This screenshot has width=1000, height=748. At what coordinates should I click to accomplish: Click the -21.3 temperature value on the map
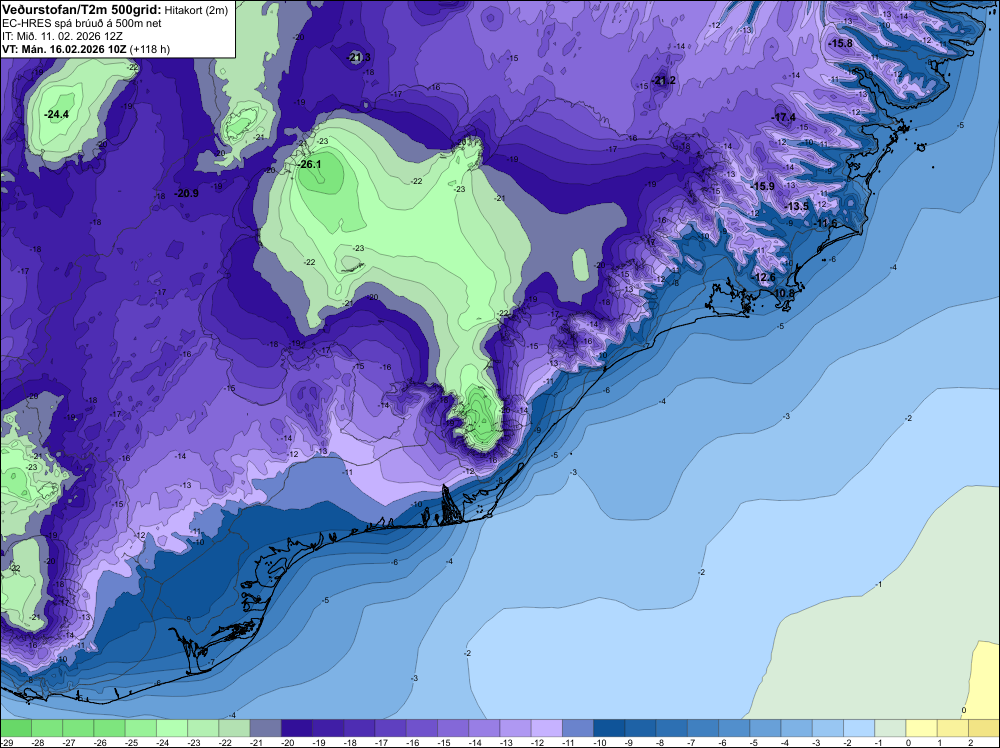coord(358,58)
